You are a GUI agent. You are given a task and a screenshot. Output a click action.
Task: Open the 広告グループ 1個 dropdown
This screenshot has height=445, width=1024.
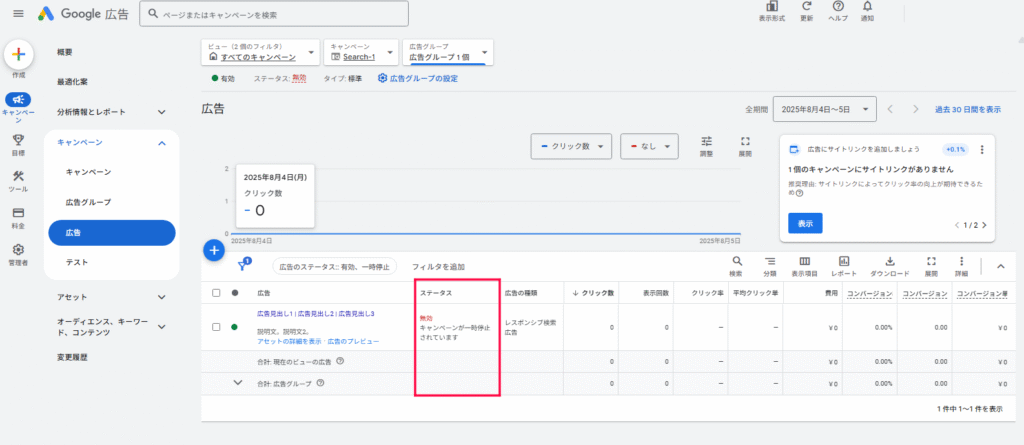tap(447, 52)
